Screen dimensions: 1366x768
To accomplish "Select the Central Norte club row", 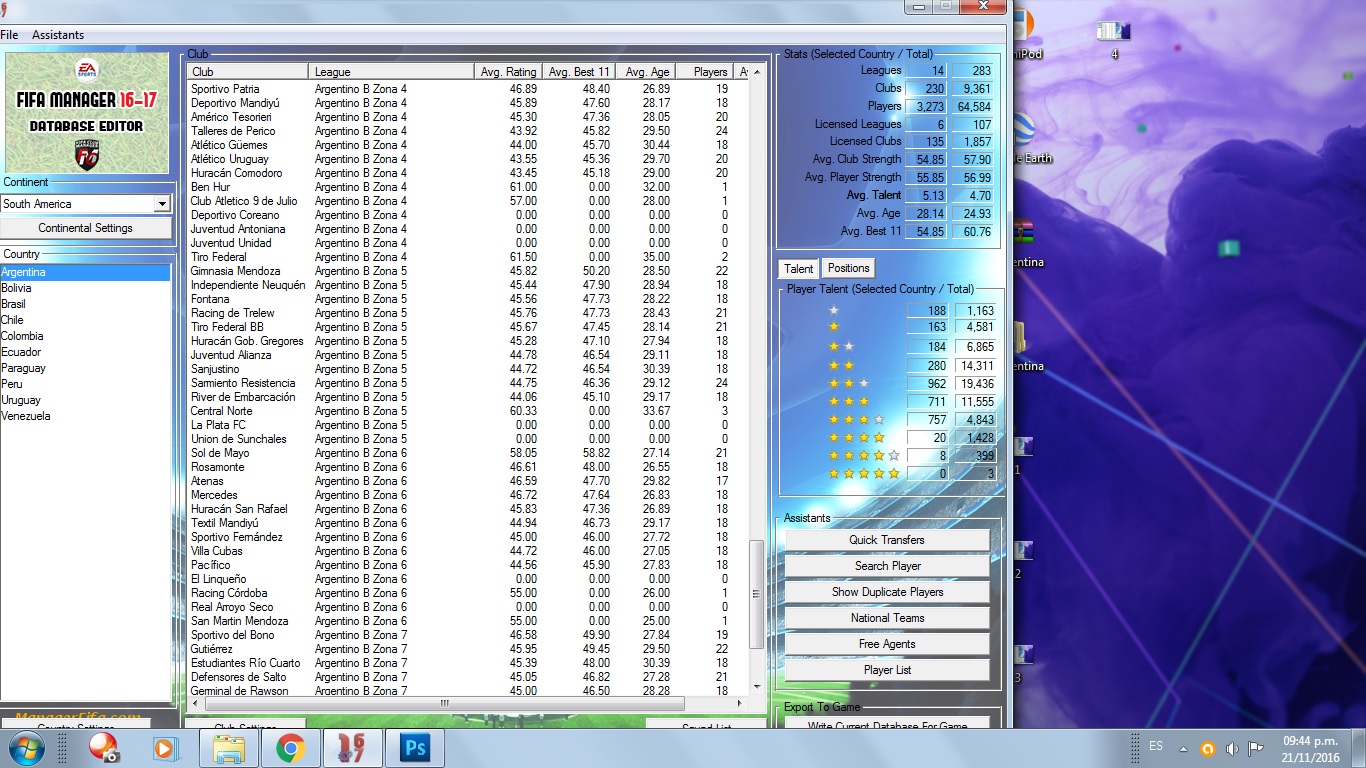I will [x=468, y=411].
